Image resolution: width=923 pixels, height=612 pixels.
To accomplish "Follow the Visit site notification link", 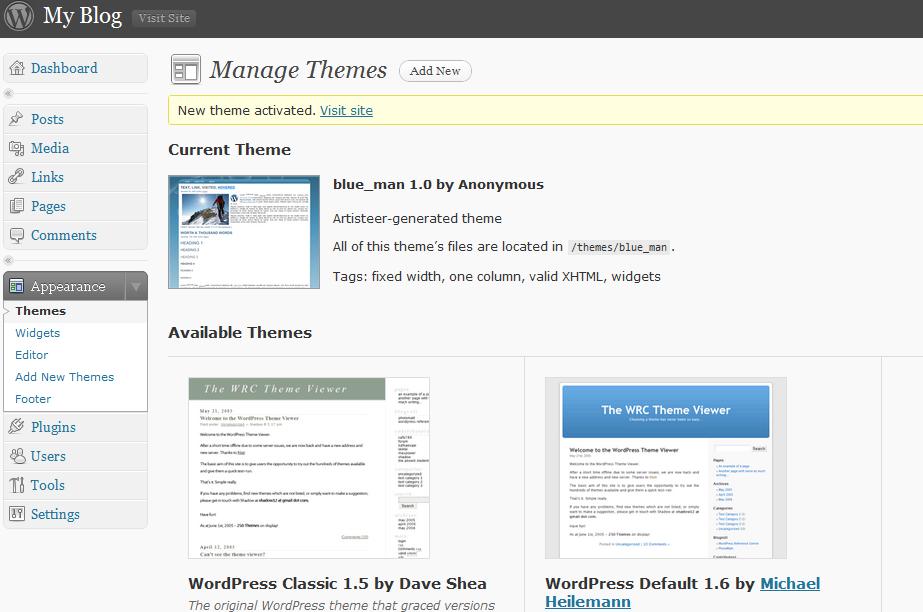I will pos(346,110).
